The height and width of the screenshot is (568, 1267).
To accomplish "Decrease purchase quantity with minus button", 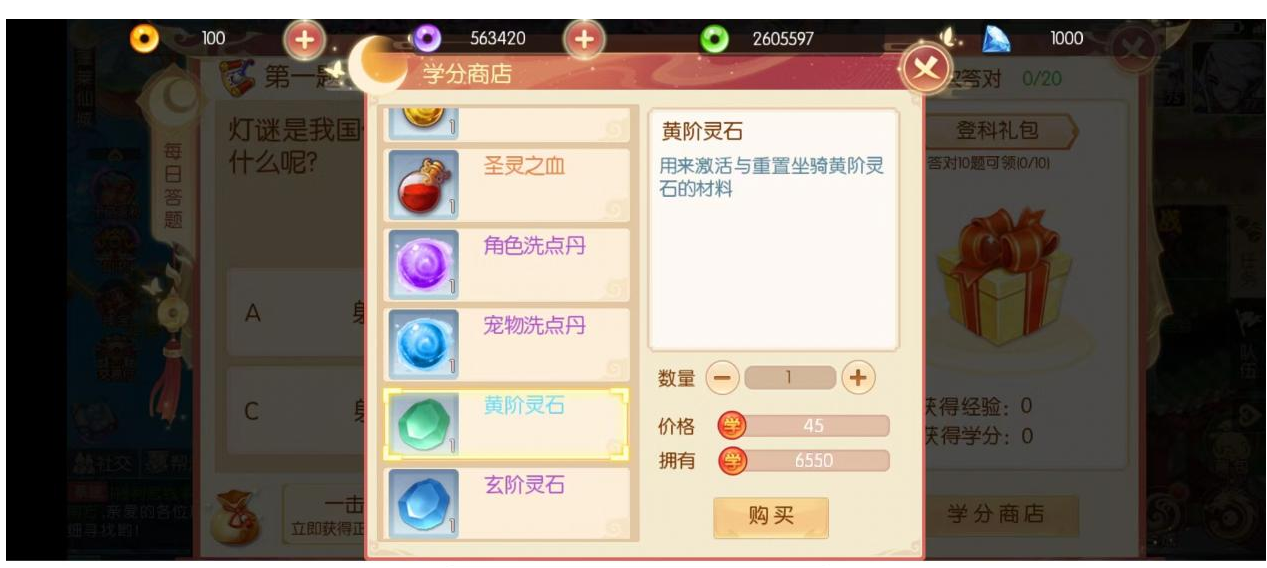I will click(x=724, y=378).
